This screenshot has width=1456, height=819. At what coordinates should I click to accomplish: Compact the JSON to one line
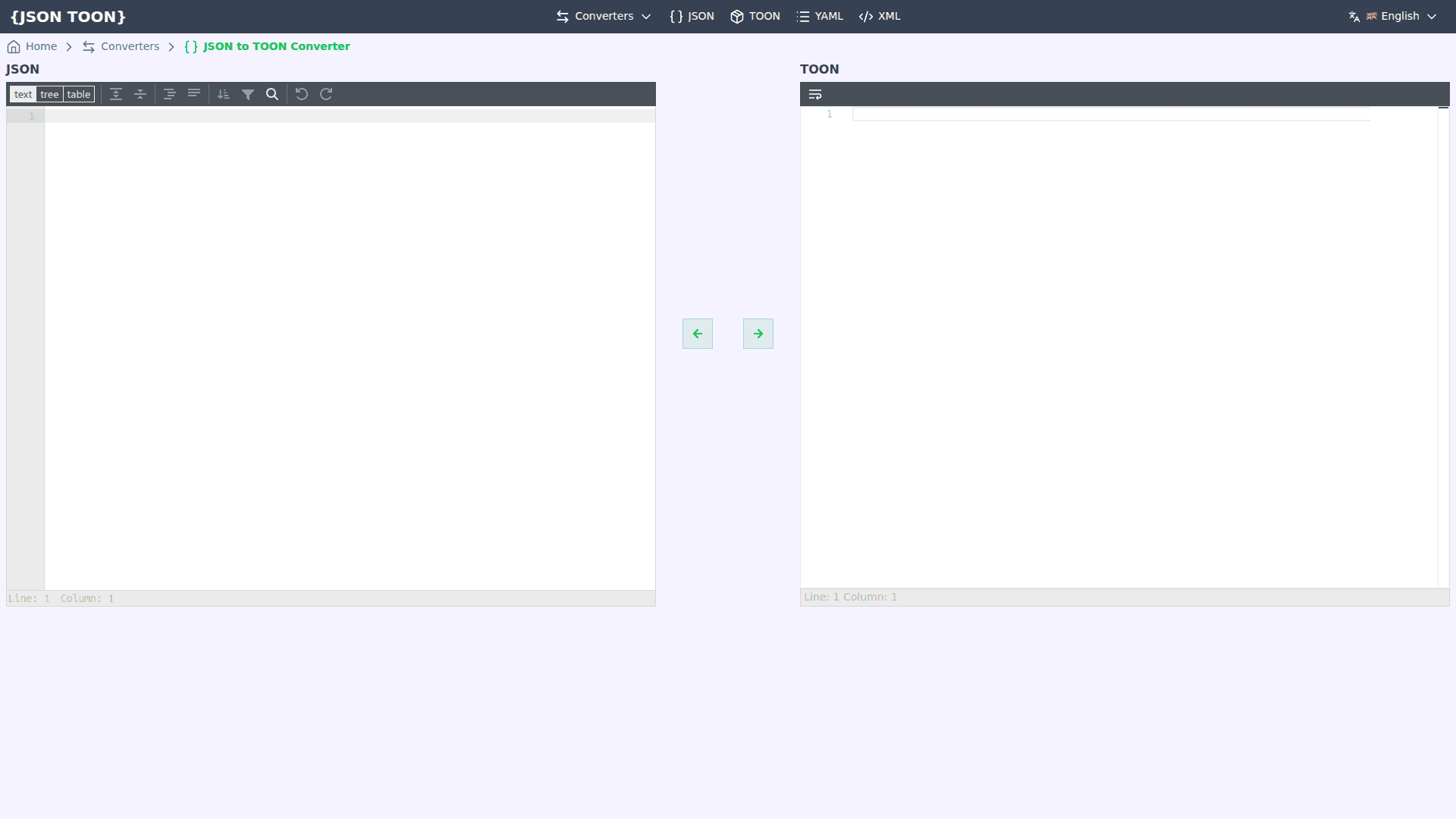pyautogui.click(x=193, y=93)
